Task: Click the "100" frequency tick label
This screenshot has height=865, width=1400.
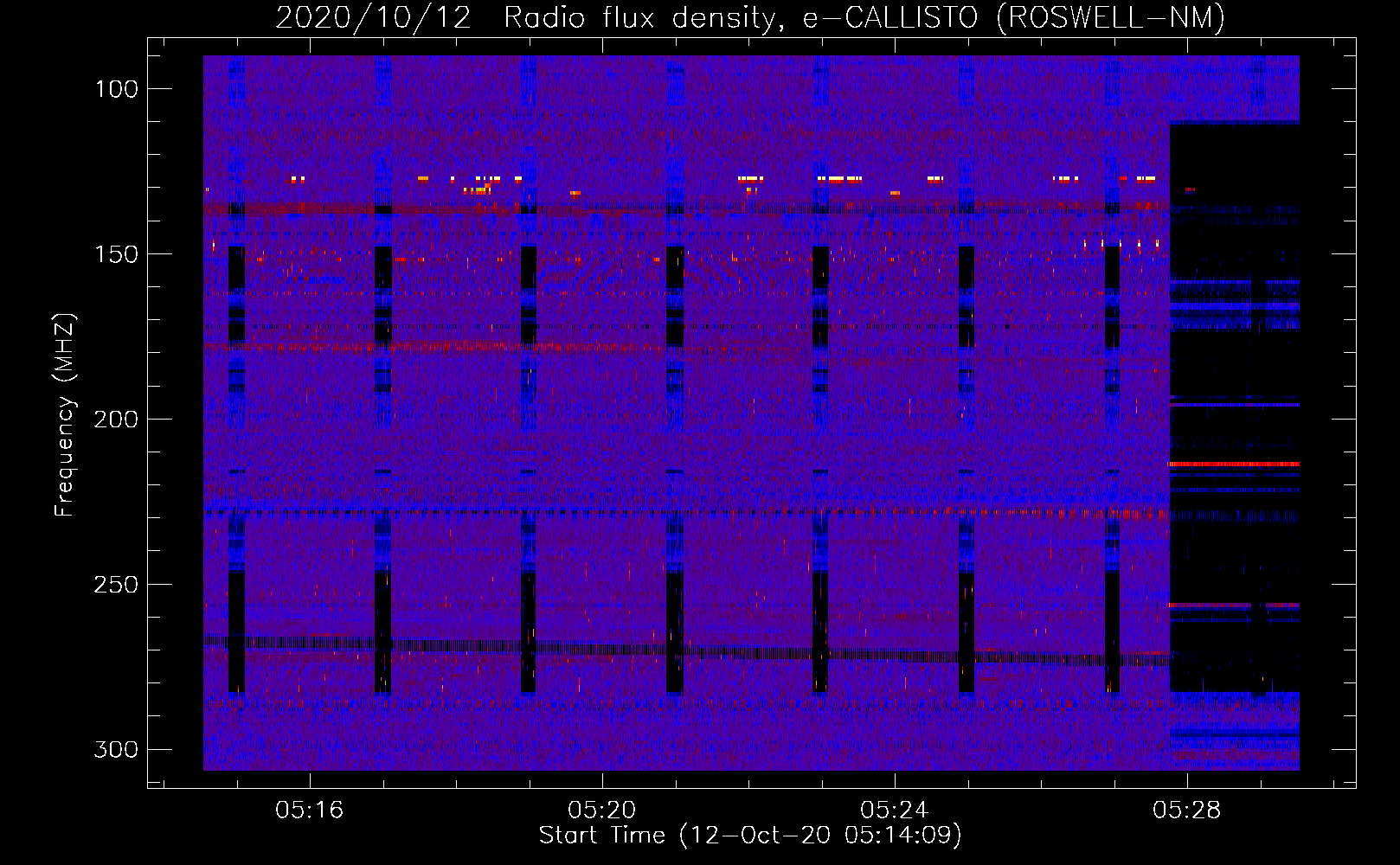Action: tap(115, 89)
